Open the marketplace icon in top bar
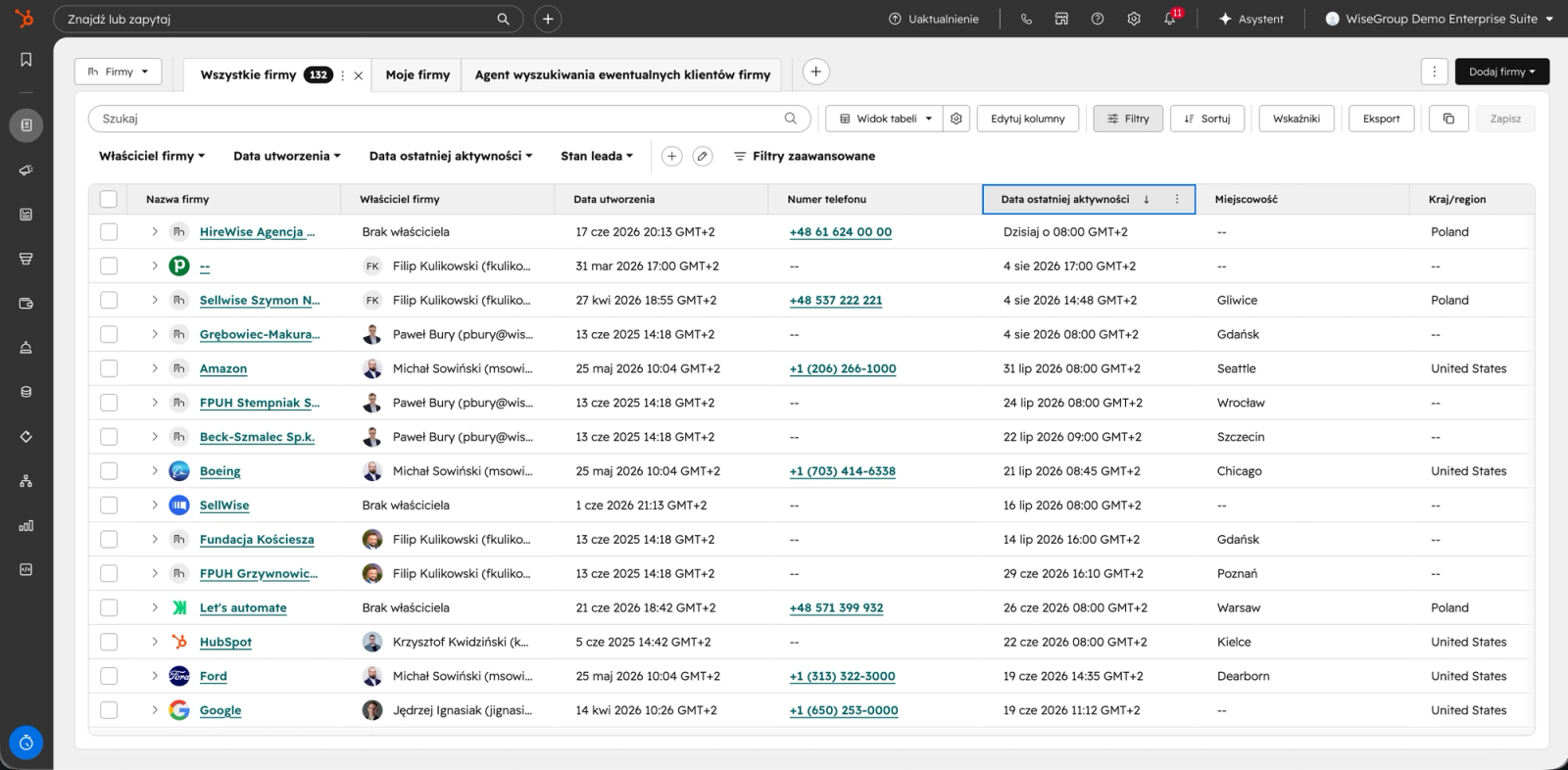 coord(1061,19)
